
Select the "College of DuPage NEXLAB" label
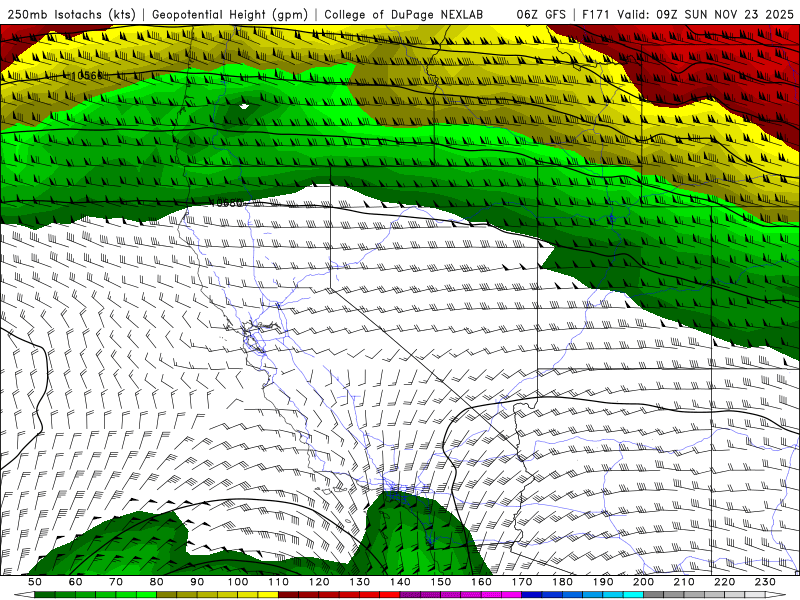pyautogui.click(x=404, y=15)
